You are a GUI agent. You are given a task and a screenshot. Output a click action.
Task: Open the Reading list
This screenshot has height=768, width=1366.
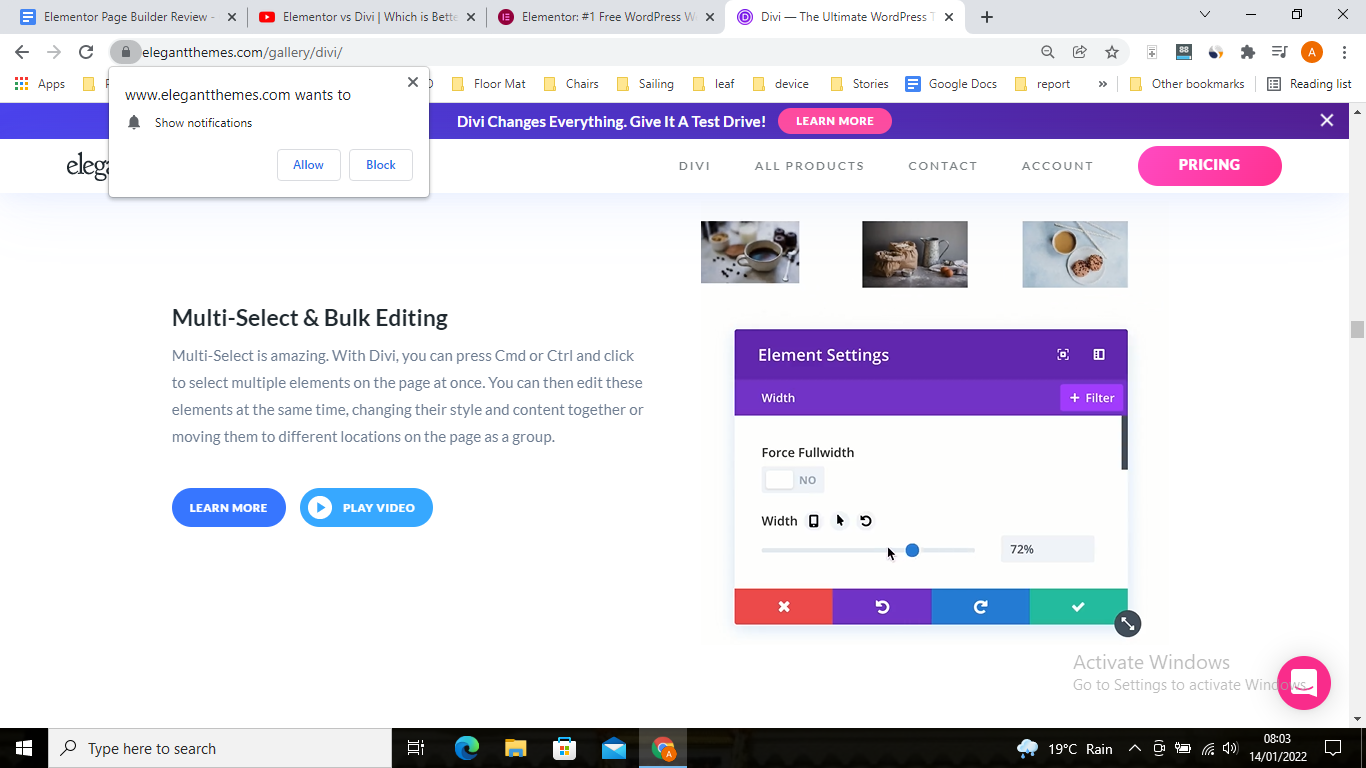[1309, 84]
